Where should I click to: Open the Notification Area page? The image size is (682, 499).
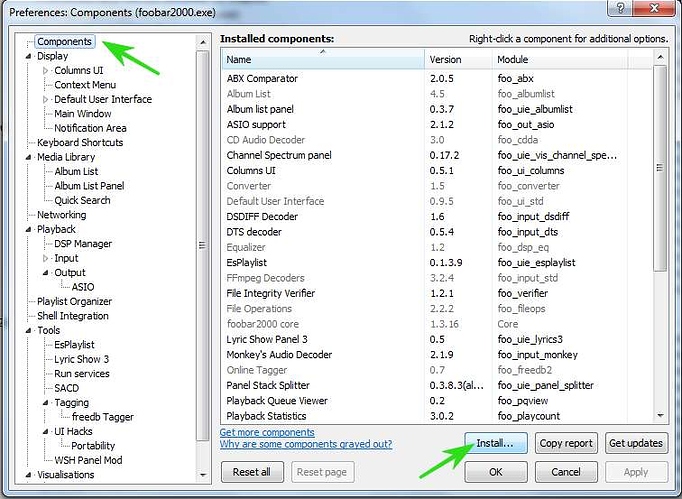tap(90, 128)
